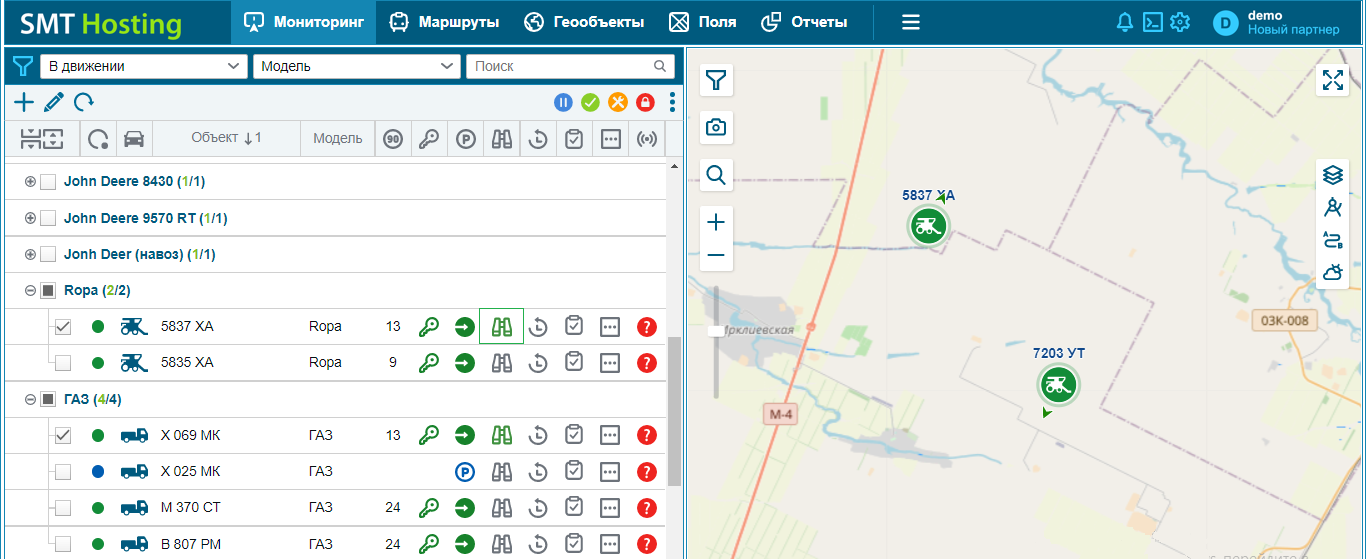This screenshot has height=559, width=1366.
Task: Uncheck the 5837 XA checkbox
Action: point(62,326)
